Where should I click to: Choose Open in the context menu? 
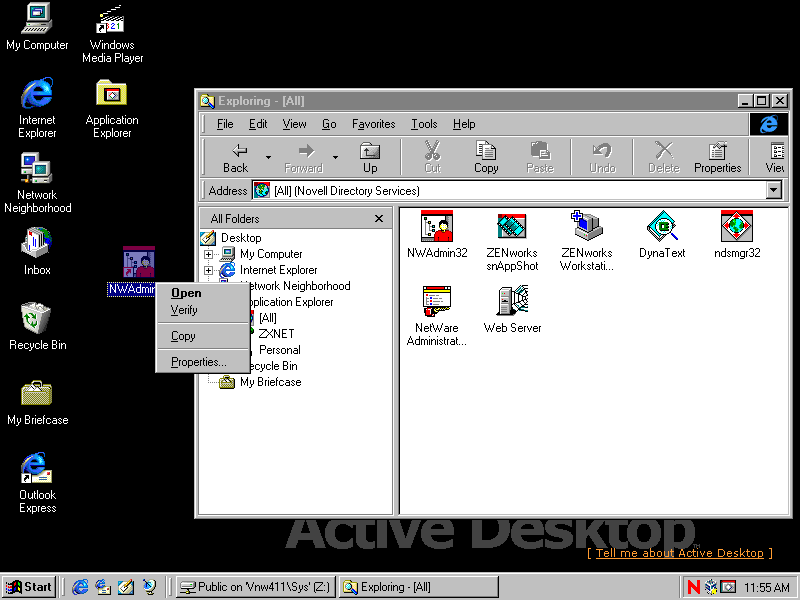[203, 293]
